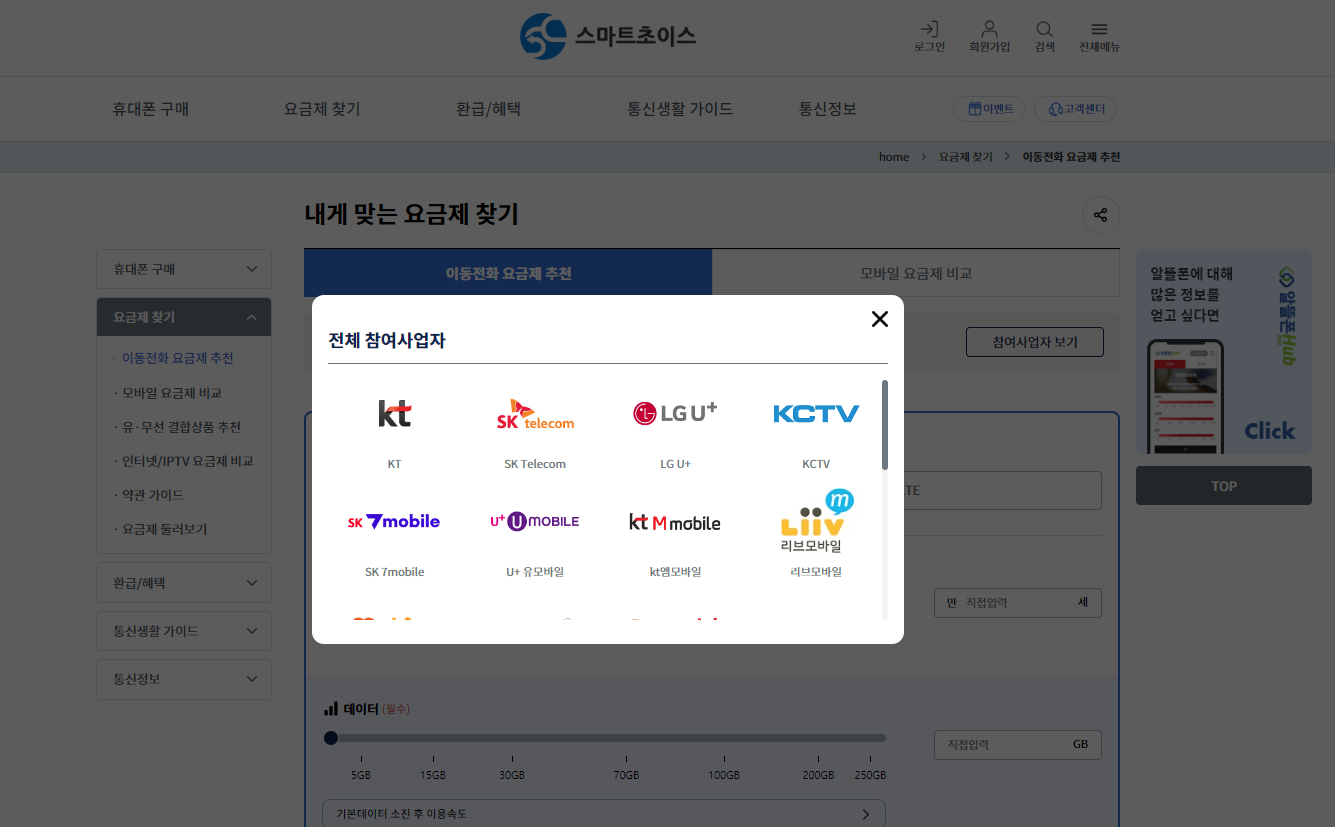Open the 이벤트 gift button
Image resolution: width=1335 pixels, height=827 pixels.
tap(990, 109)
